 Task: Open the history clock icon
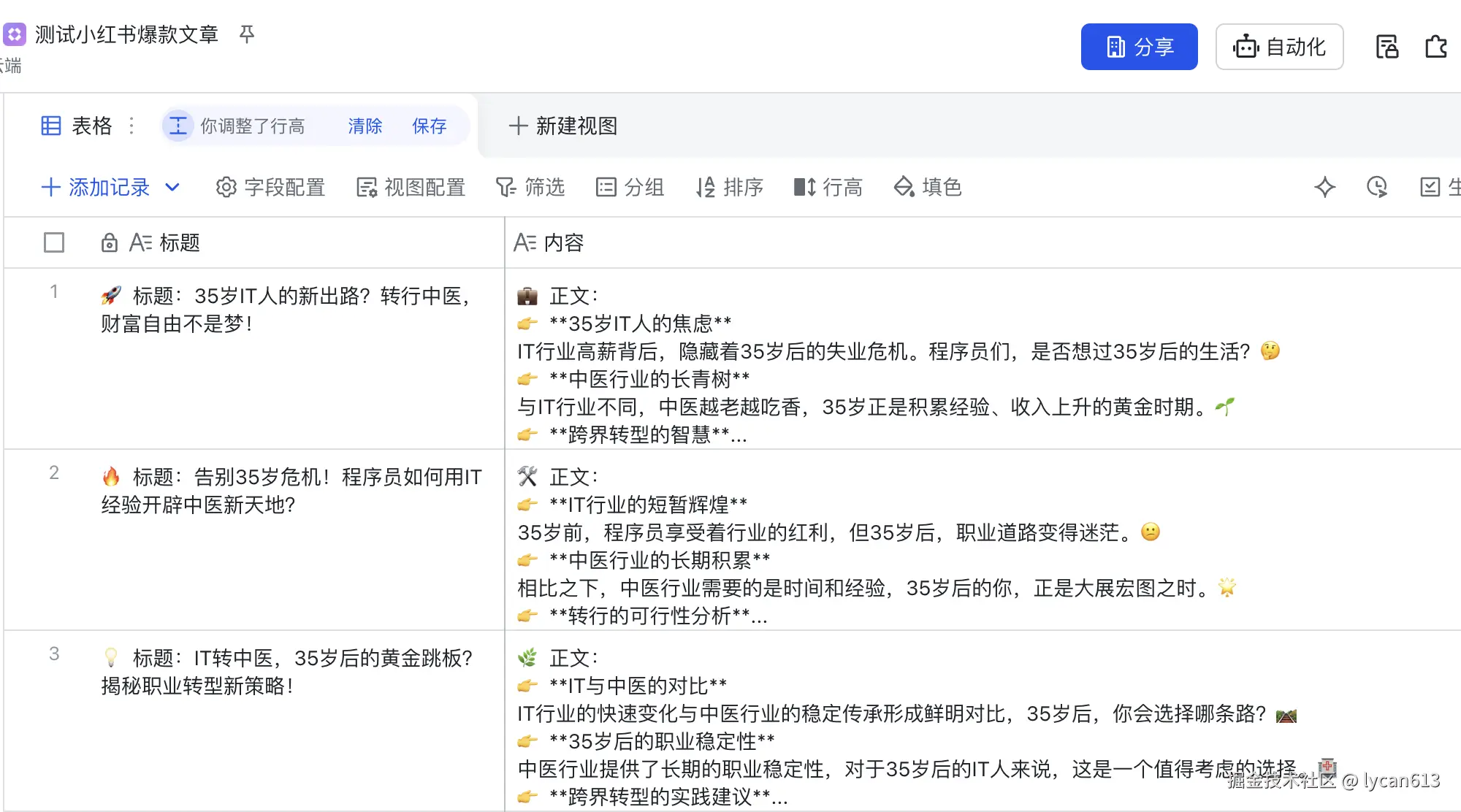pos(1377,187)
